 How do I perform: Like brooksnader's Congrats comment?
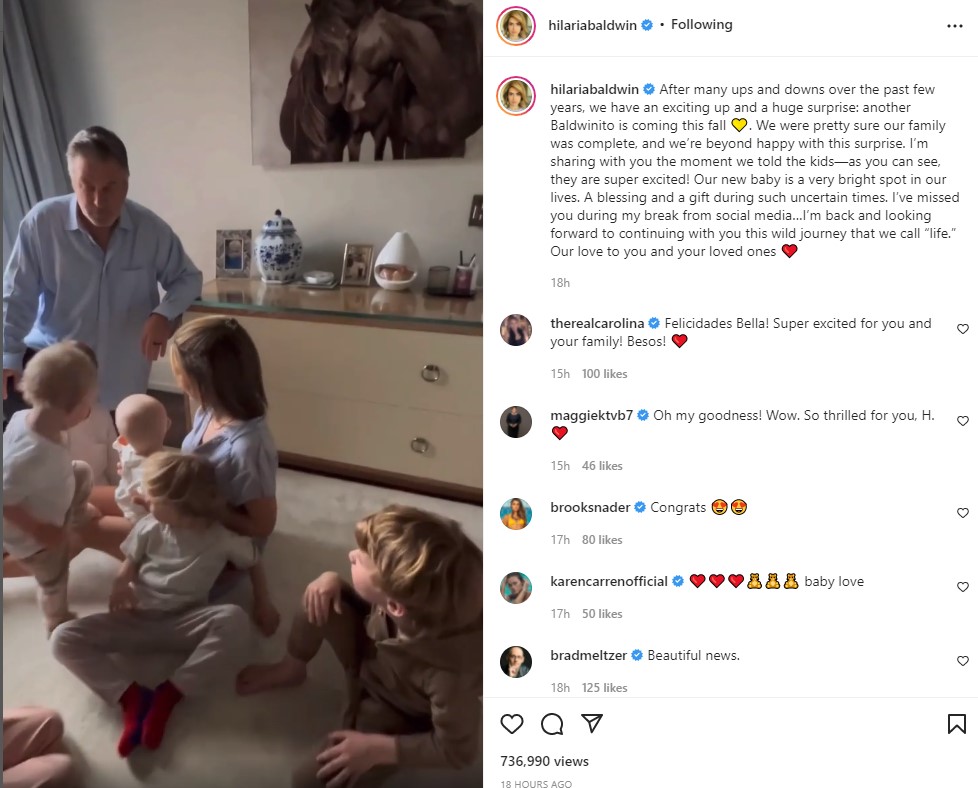pos(962,513)
